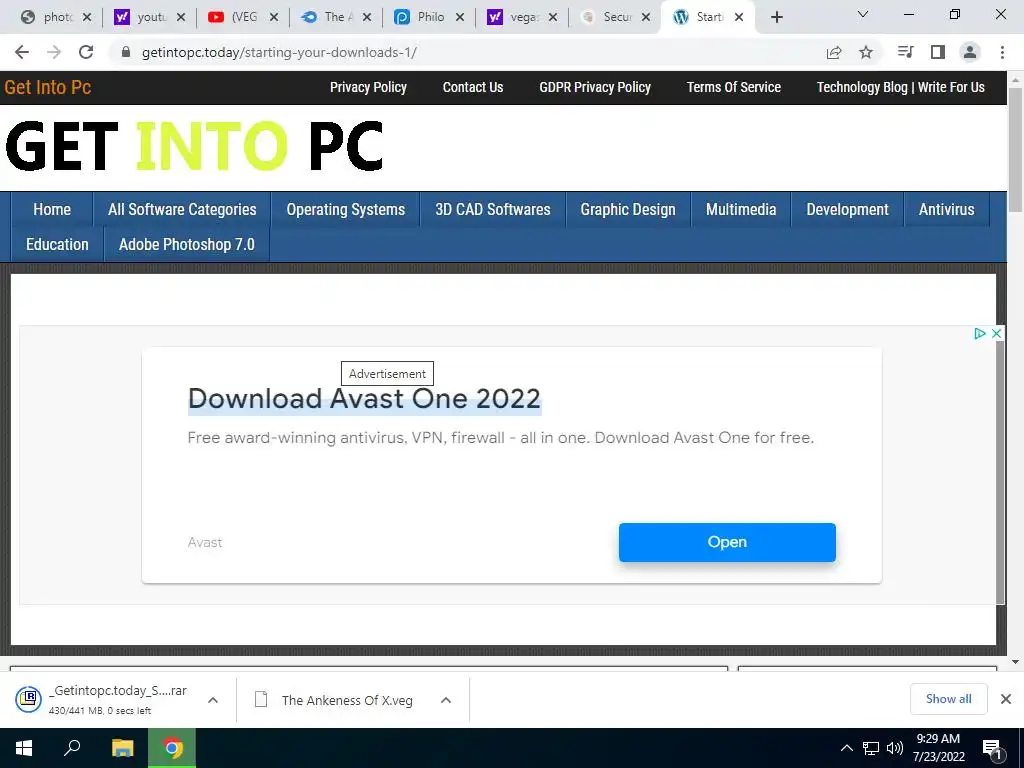Click the Download Avast One 2022 headline
This screenshot has height=768, width=1024.
click(364, 399)
